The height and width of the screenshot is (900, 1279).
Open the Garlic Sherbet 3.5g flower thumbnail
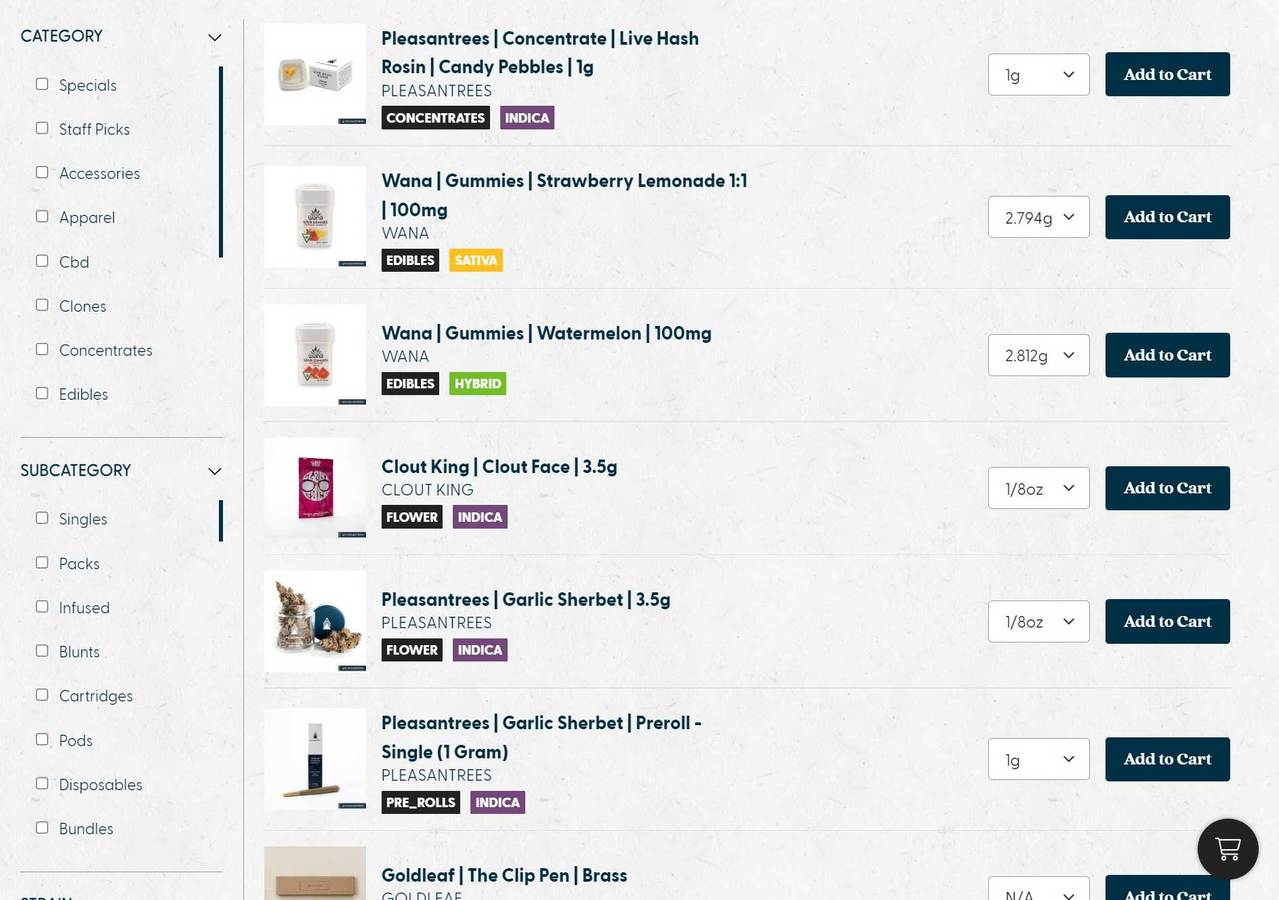(315, 621)
